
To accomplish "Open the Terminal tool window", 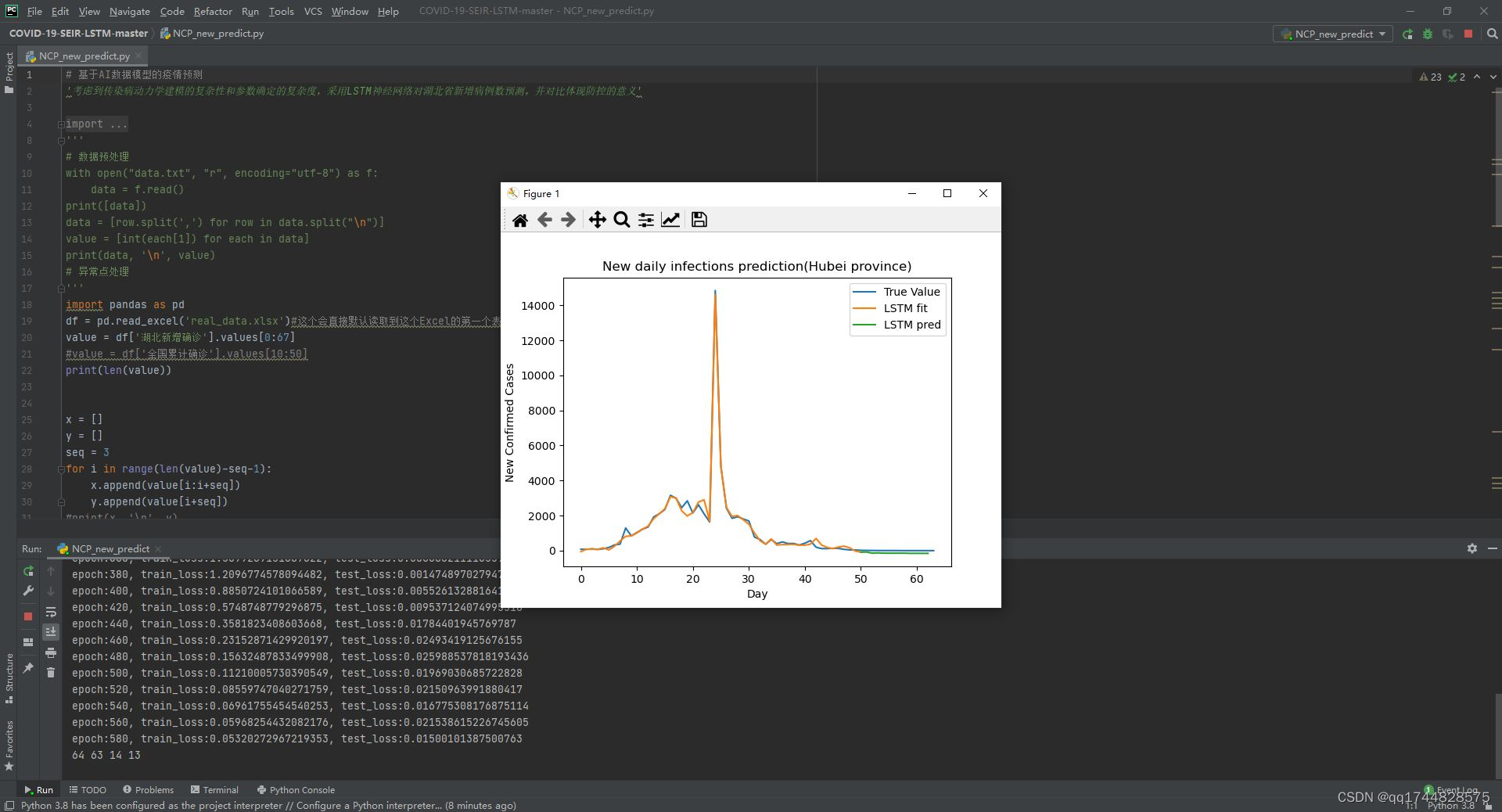I will pyautogui.click(x=214, y=790).
